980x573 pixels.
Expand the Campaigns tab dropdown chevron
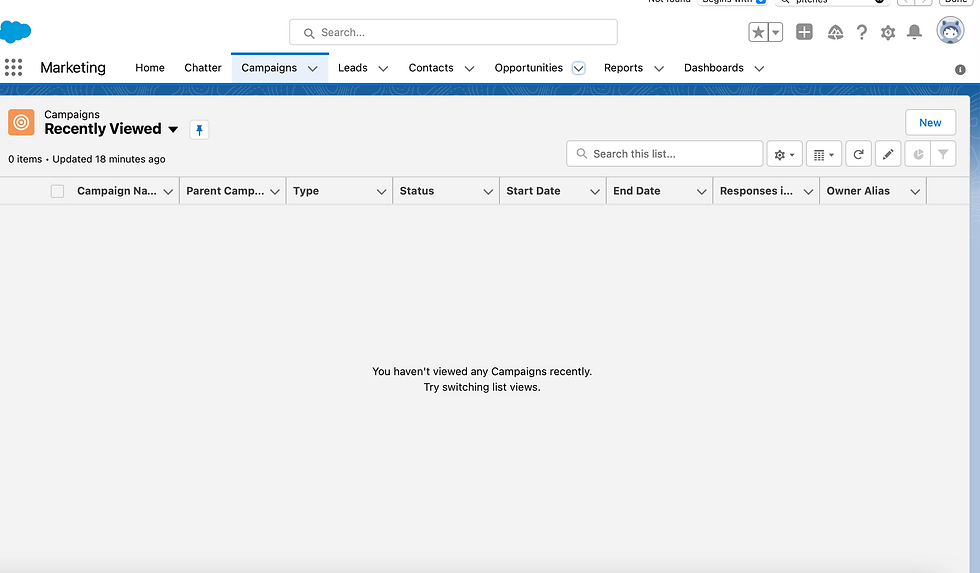[312, 69]
